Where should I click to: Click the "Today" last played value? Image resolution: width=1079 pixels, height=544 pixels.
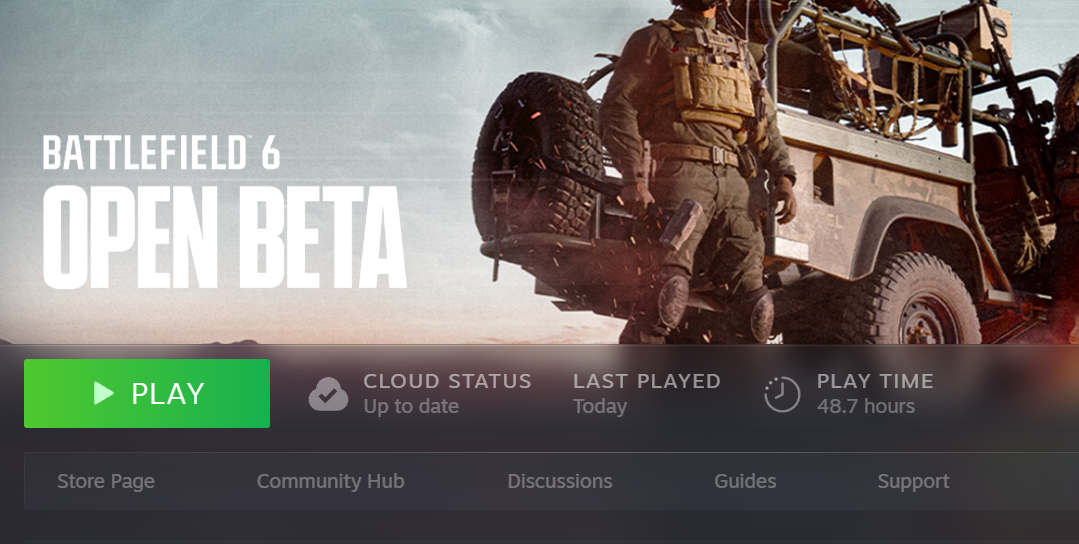(x=600, y=406)
